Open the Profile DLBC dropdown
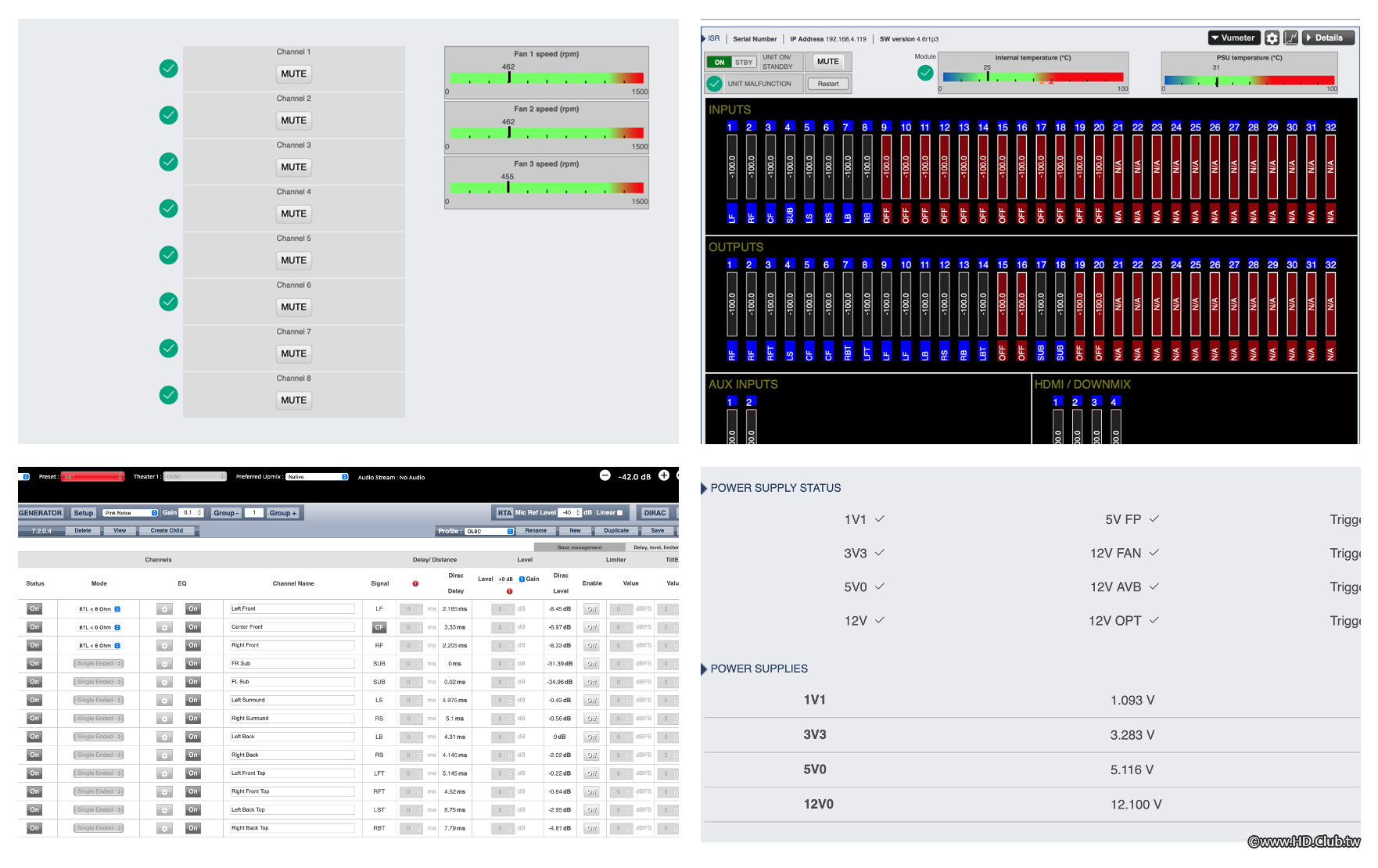This screenshot has width=1378, height=868. click(x=489, y=531)
